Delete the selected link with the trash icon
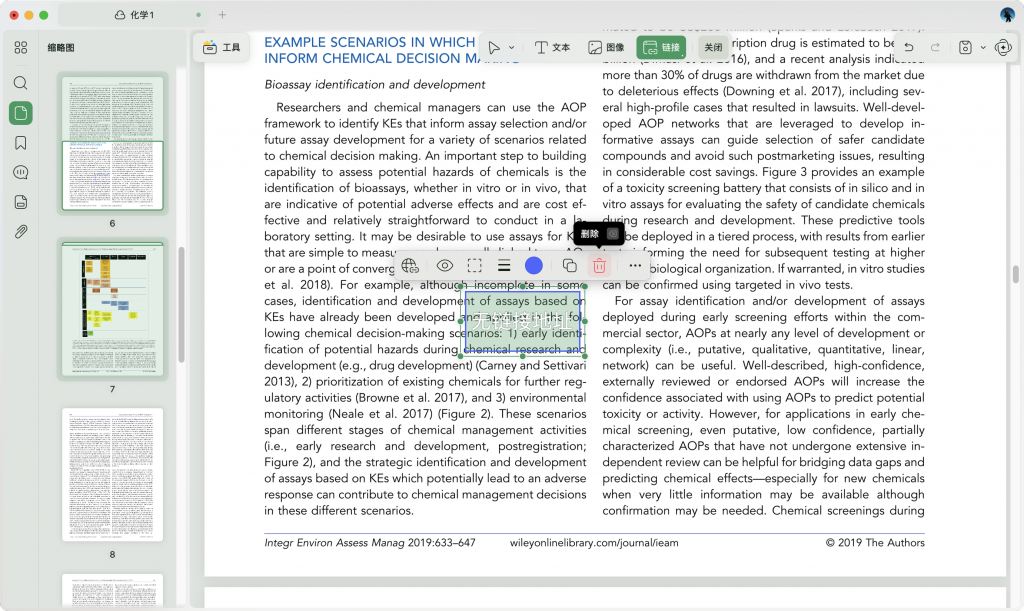This screenshot has height=611, width=1024. 600,266
